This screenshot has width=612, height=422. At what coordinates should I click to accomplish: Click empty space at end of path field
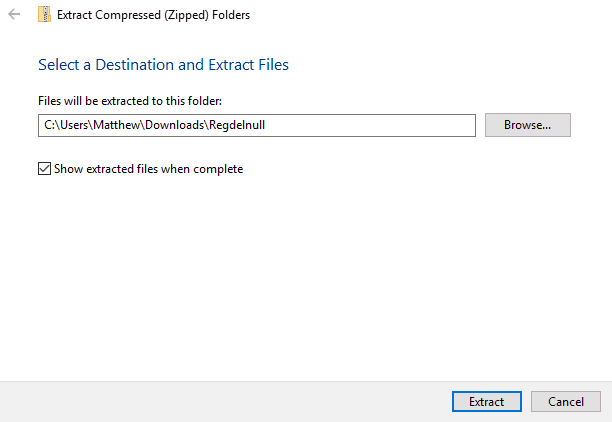pos(400,125)
